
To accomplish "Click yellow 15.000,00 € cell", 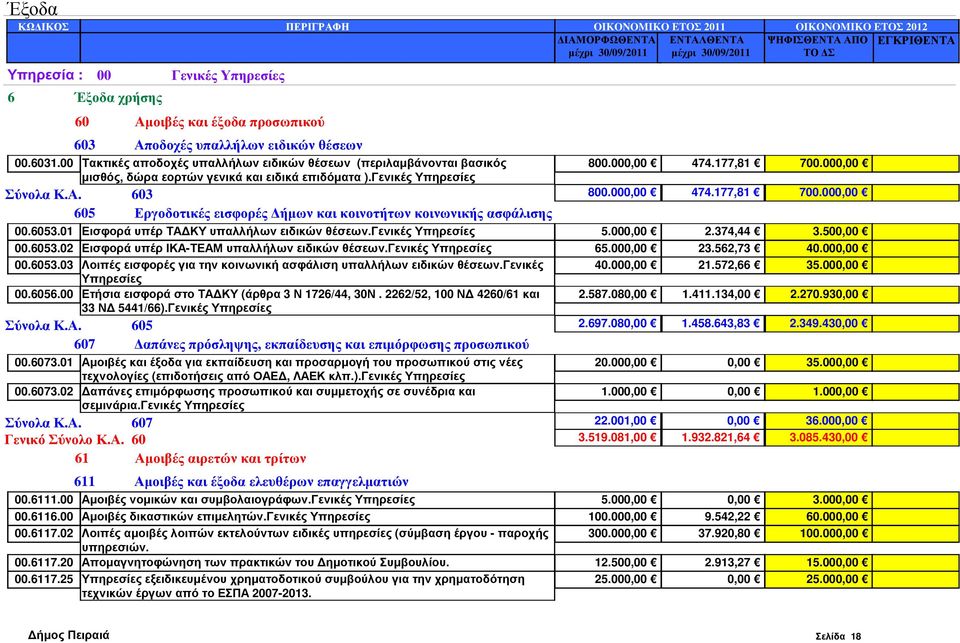I will point(819,562).
